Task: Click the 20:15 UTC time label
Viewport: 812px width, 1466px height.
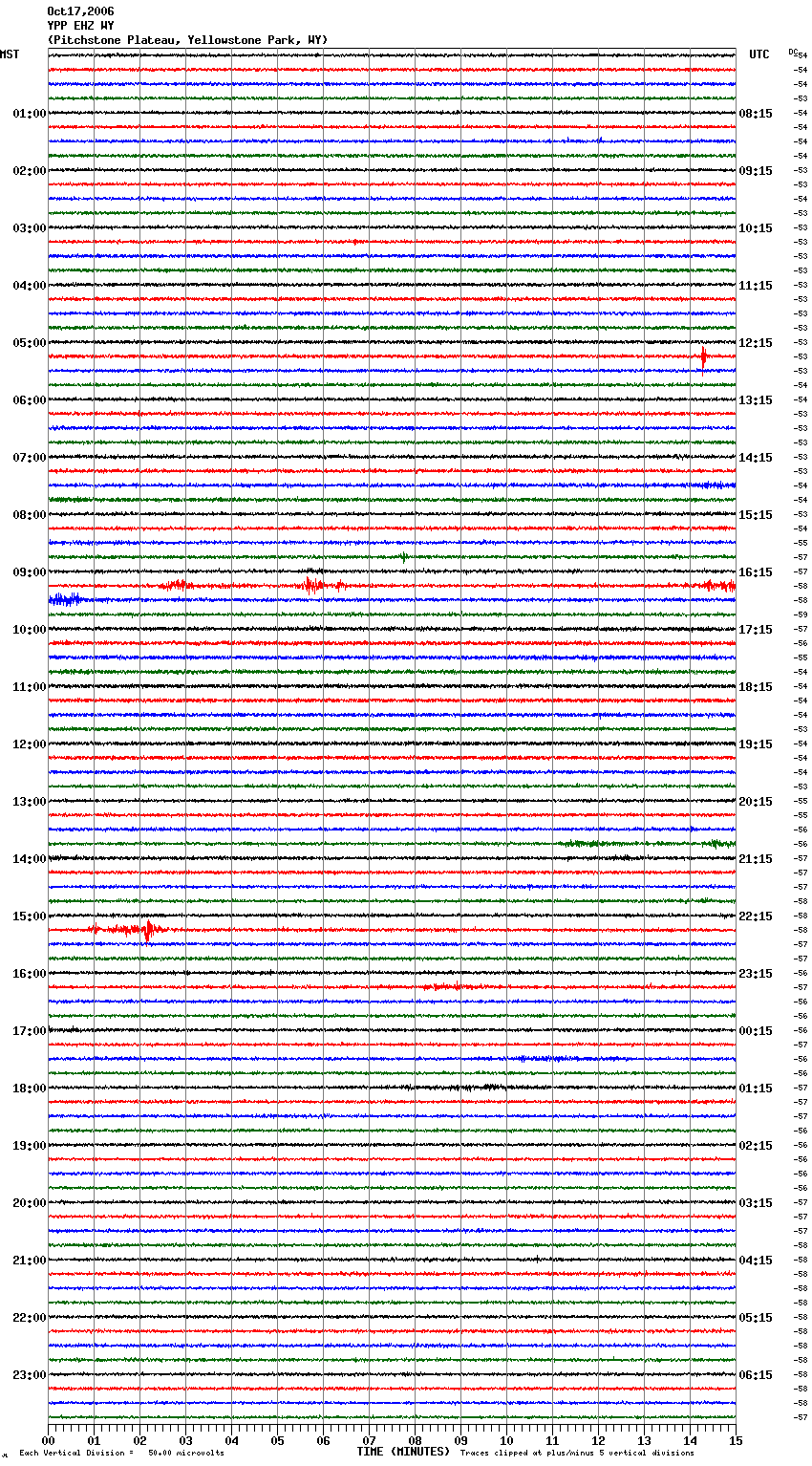Action: [x=756, y=802]
